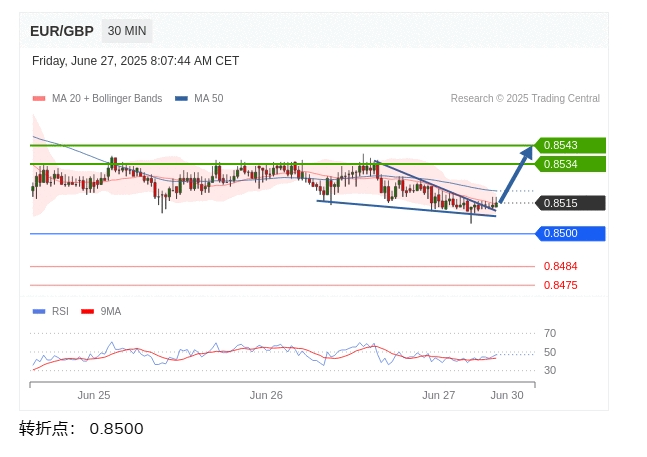Screen dimensions: 647x457
Task: Click the blue RSI legend swatch
Action: (x=39, y=311)
